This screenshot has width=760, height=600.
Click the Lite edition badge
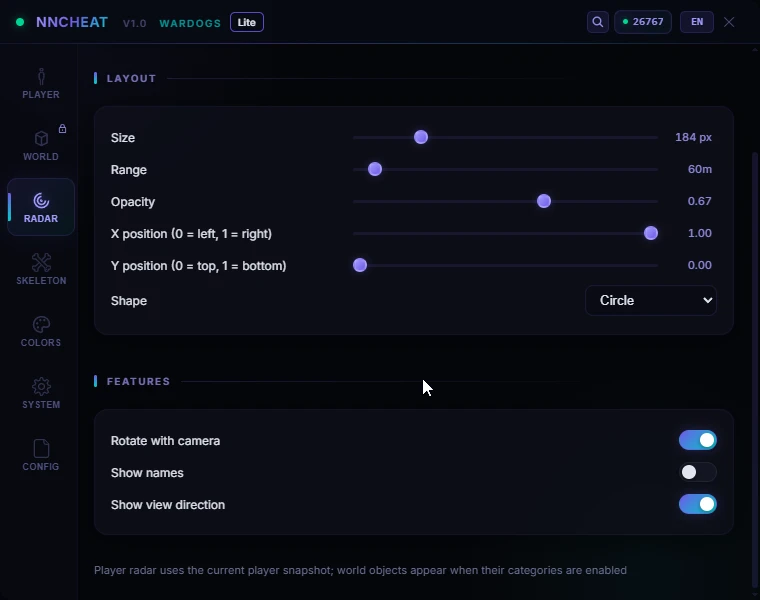pyautogui.click(x=247, y=22)
